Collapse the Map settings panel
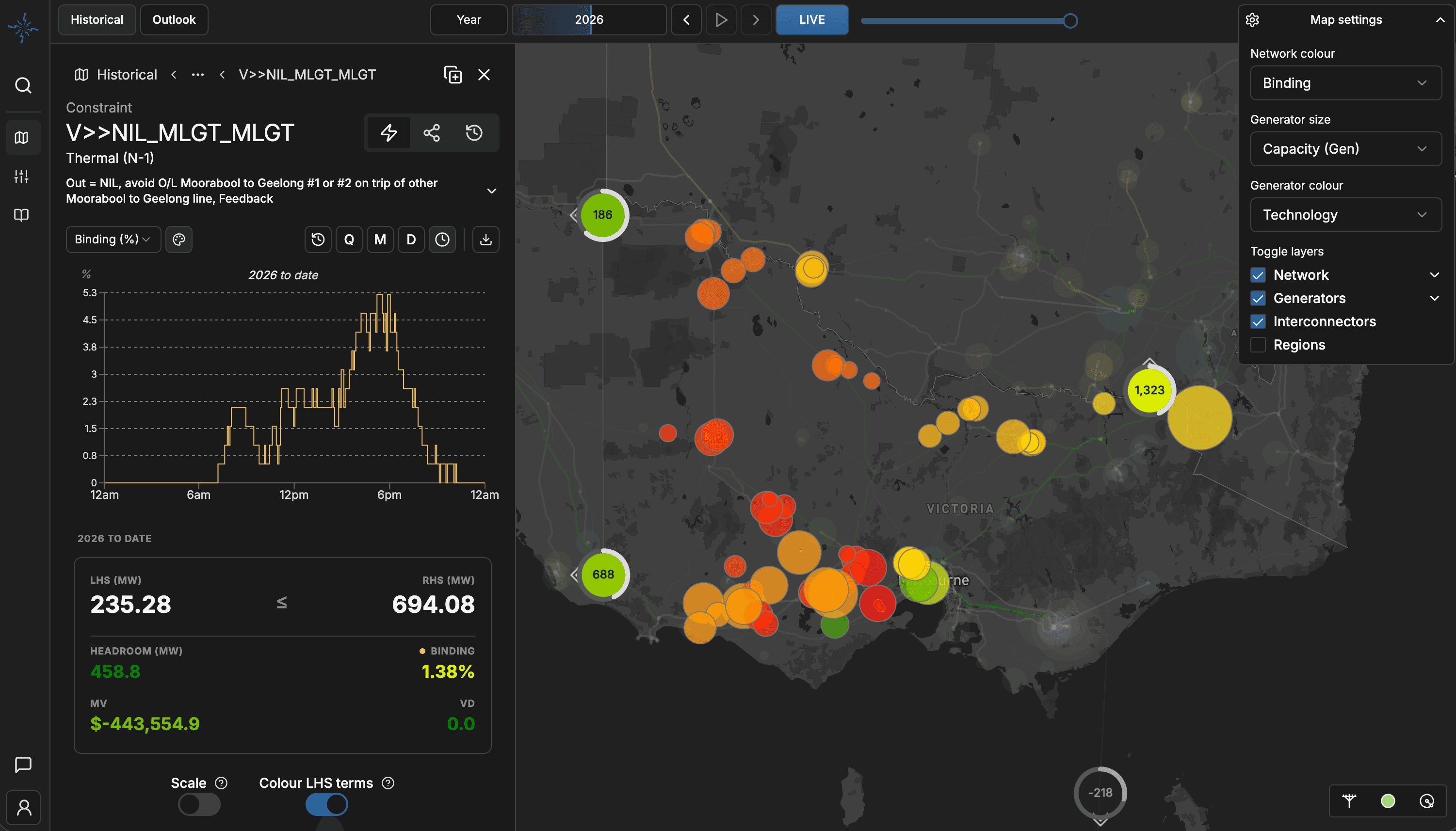The width and height of the screenshot is (1456, 831). 1440,20
